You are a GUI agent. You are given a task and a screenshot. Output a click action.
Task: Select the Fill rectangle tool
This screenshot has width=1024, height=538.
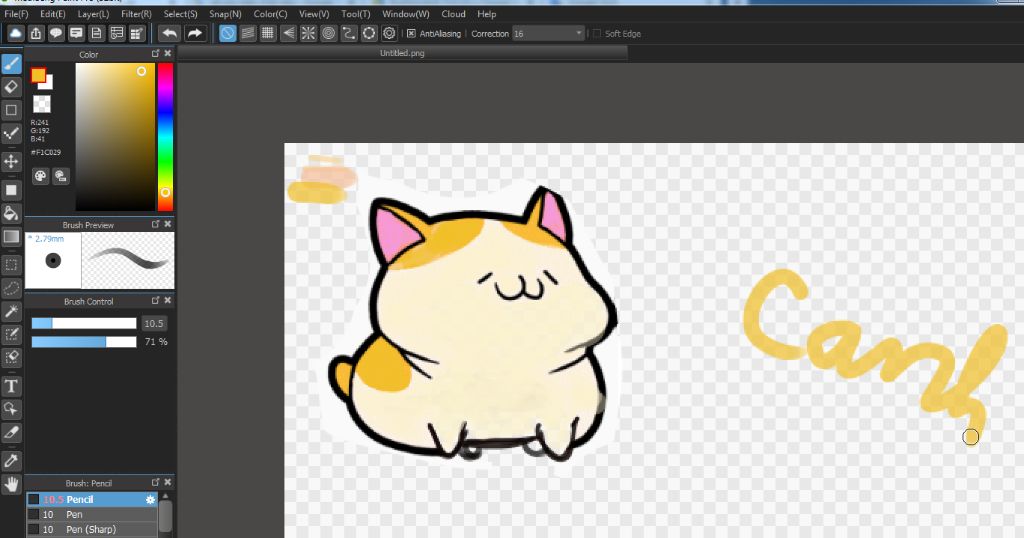click(11, 190)
